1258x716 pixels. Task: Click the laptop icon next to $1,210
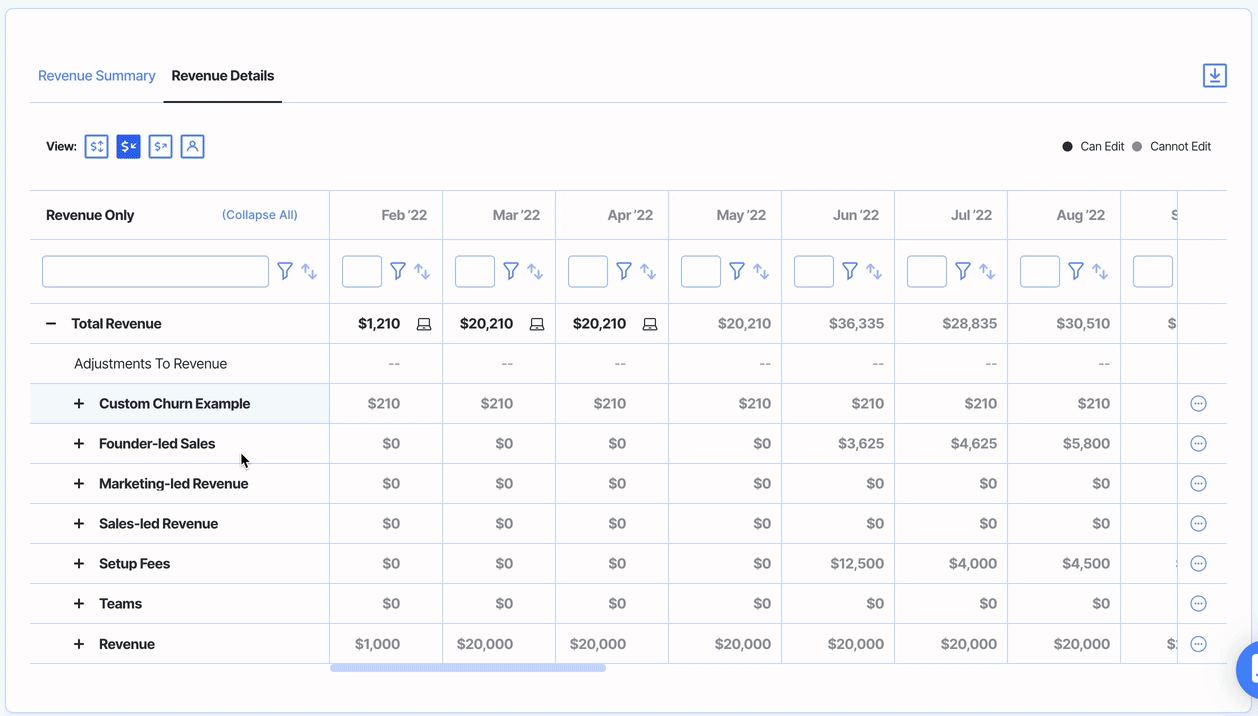tap(424, 324)
